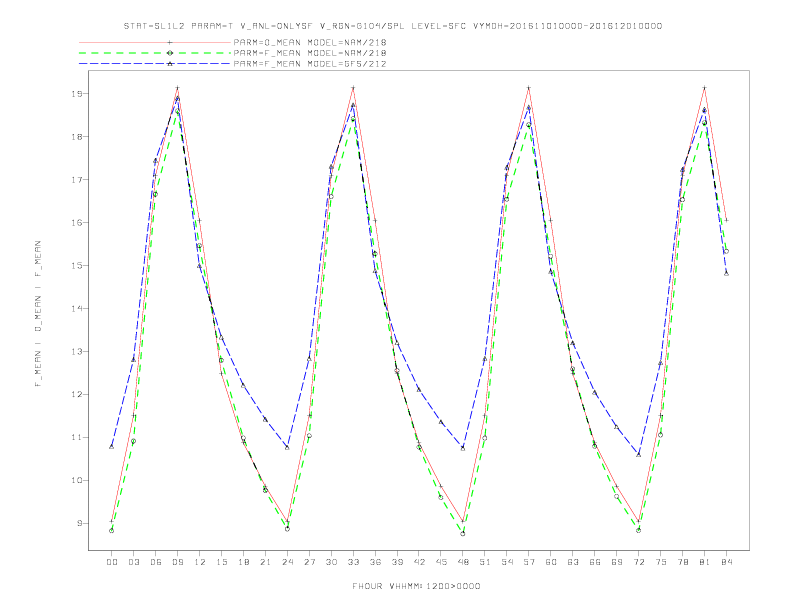Click x-axis forecast hour label 24
The width and height of the screenshot is (792, 612).
coord(287,562)
